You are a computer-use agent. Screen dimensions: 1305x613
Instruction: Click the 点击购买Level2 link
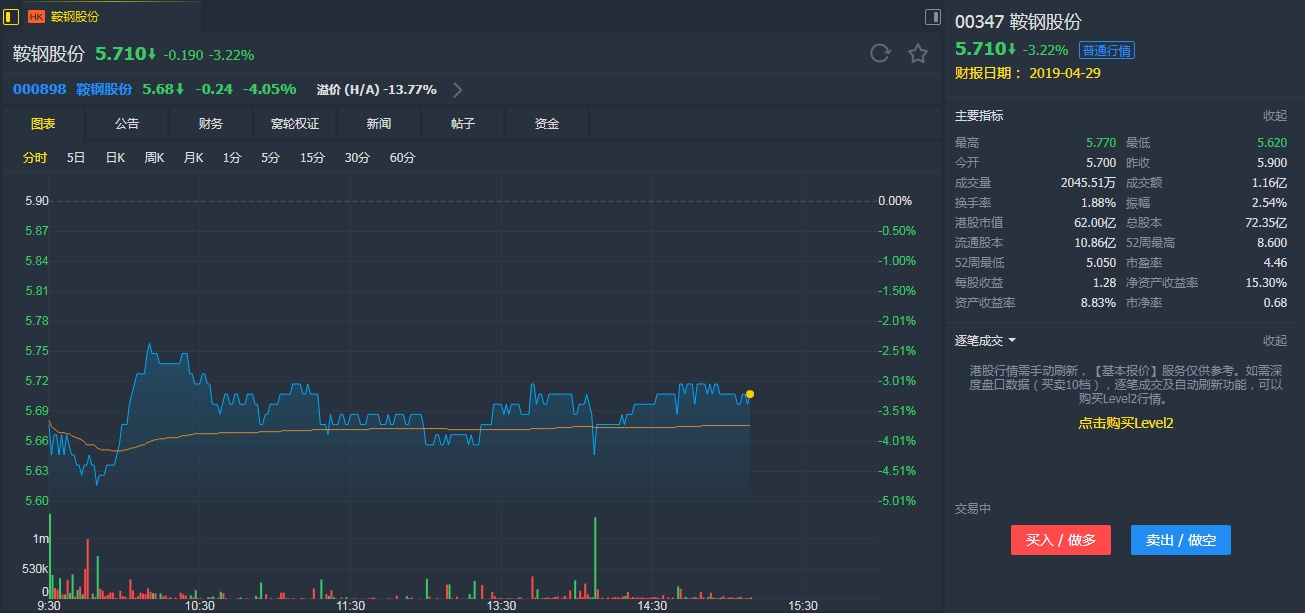tap(1125, 423)
